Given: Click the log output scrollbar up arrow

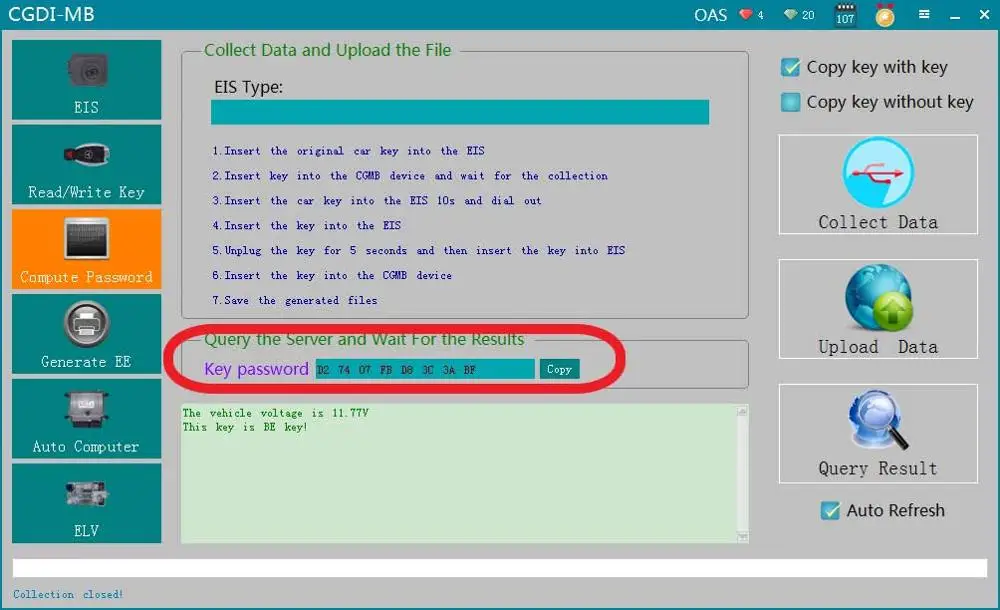Looking at the screenshot, I should point(742,412).
